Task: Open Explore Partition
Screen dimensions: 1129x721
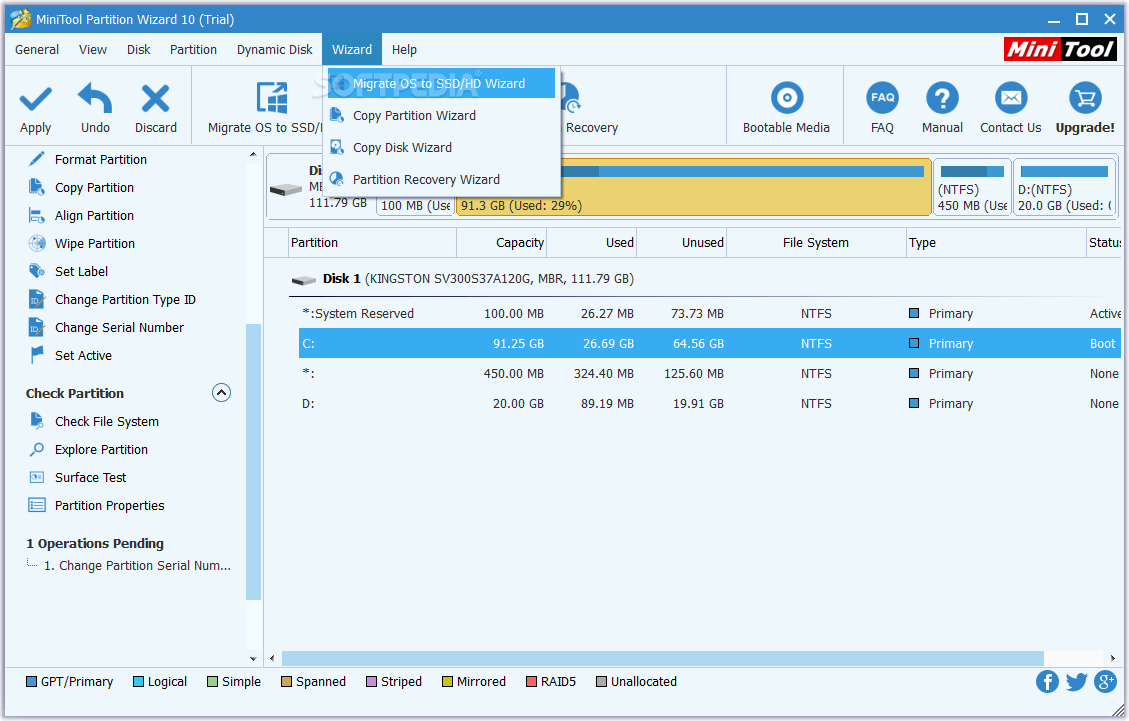Action: [101, 449]
